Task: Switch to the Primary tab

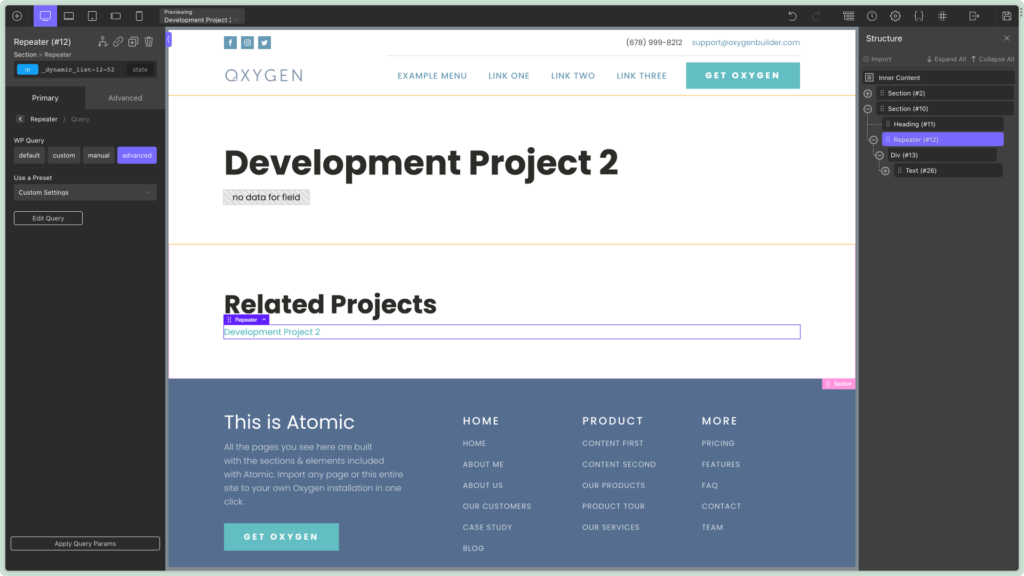Action: point(45,98)
